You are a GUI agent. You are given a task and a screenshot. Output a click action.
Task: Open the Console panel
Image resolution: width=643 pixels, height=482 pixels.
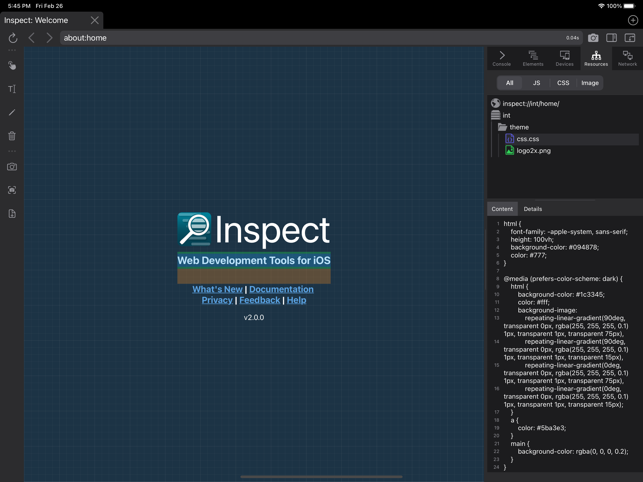tap(502, 58)
